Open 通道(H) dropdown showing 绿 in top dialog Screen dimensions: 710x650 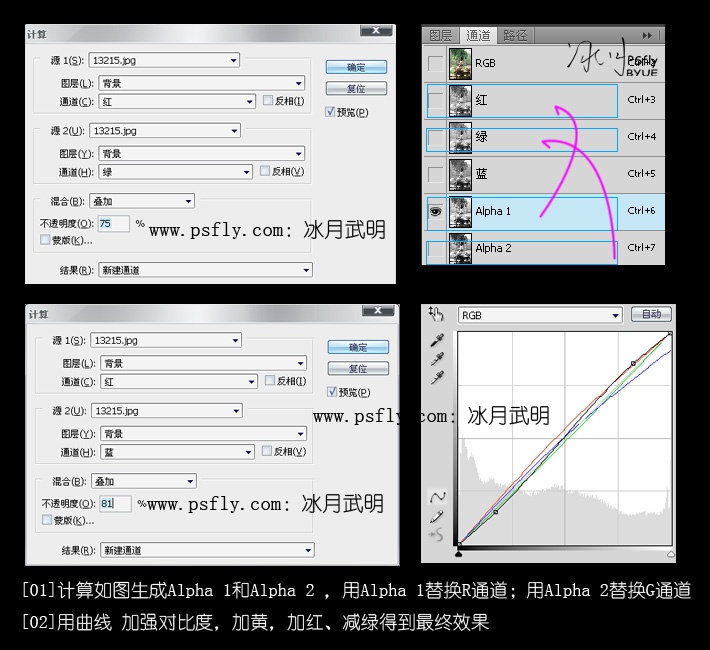click(x=175, y=172)
